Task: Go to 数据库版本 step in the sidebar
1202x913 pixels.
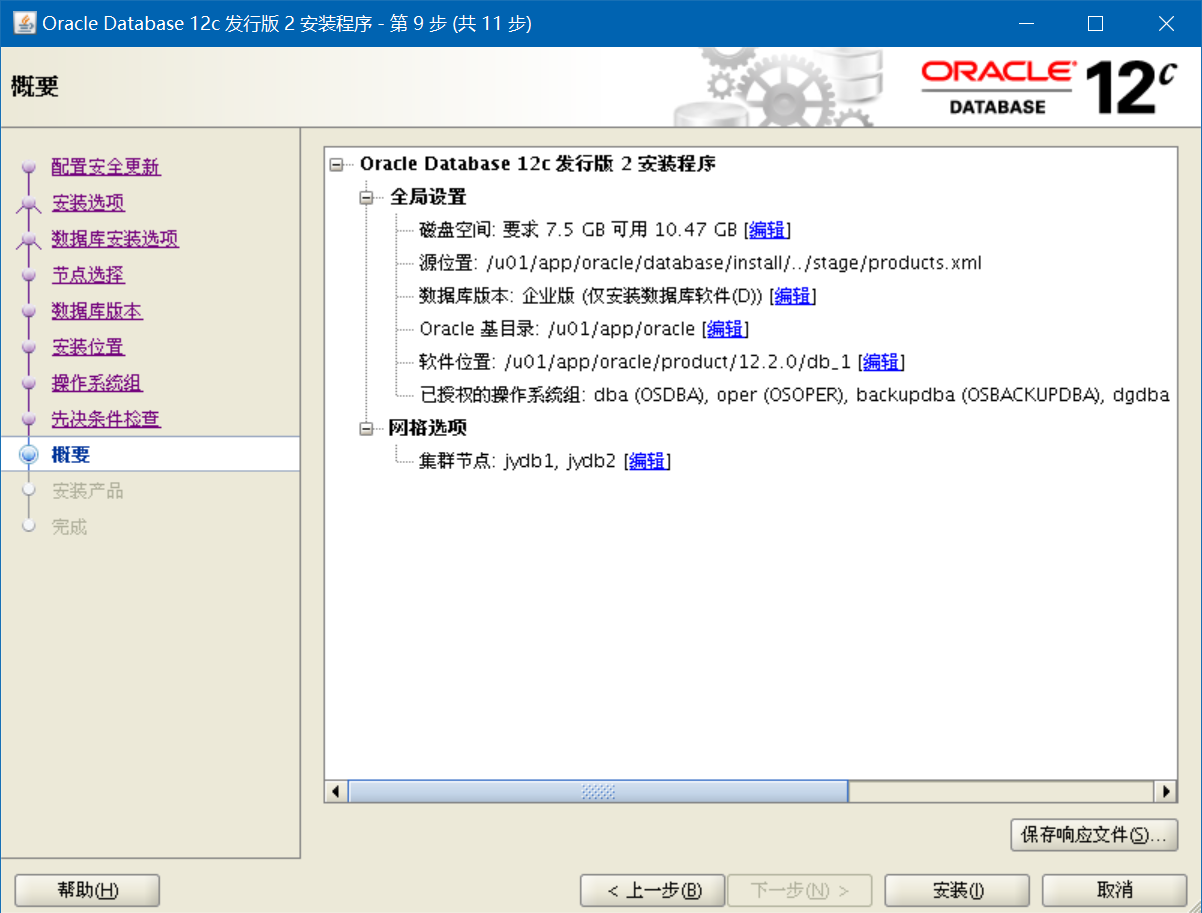Action: pos(97,311)
